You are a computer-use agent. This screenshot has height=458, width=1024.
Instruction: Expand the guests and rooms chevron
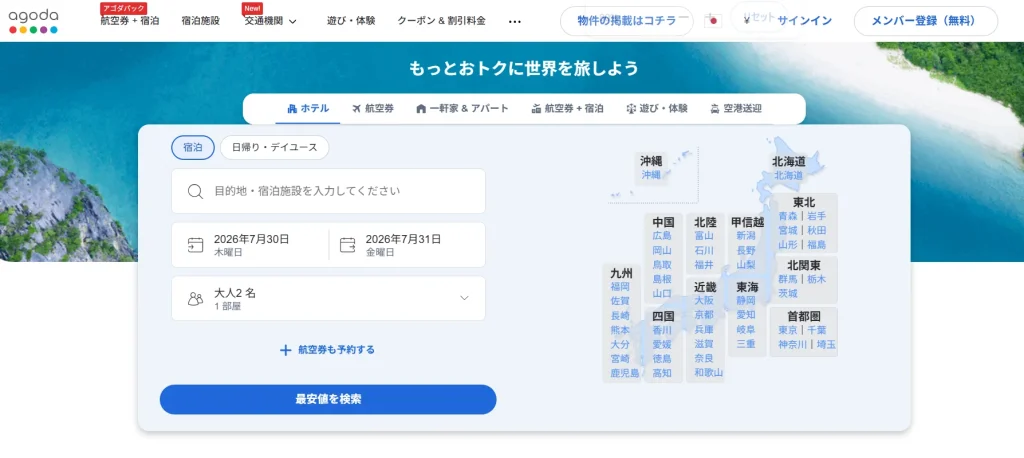coord(464,298)
